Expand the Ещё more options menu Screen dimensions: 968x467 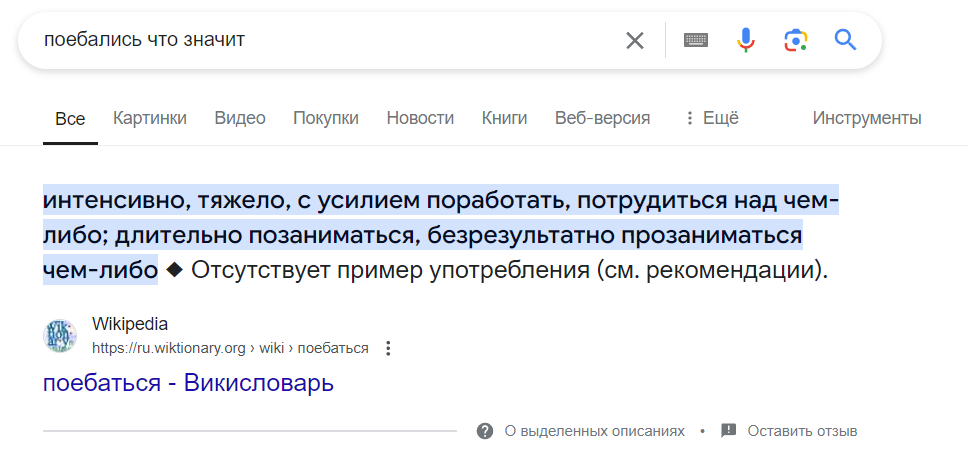711,118
